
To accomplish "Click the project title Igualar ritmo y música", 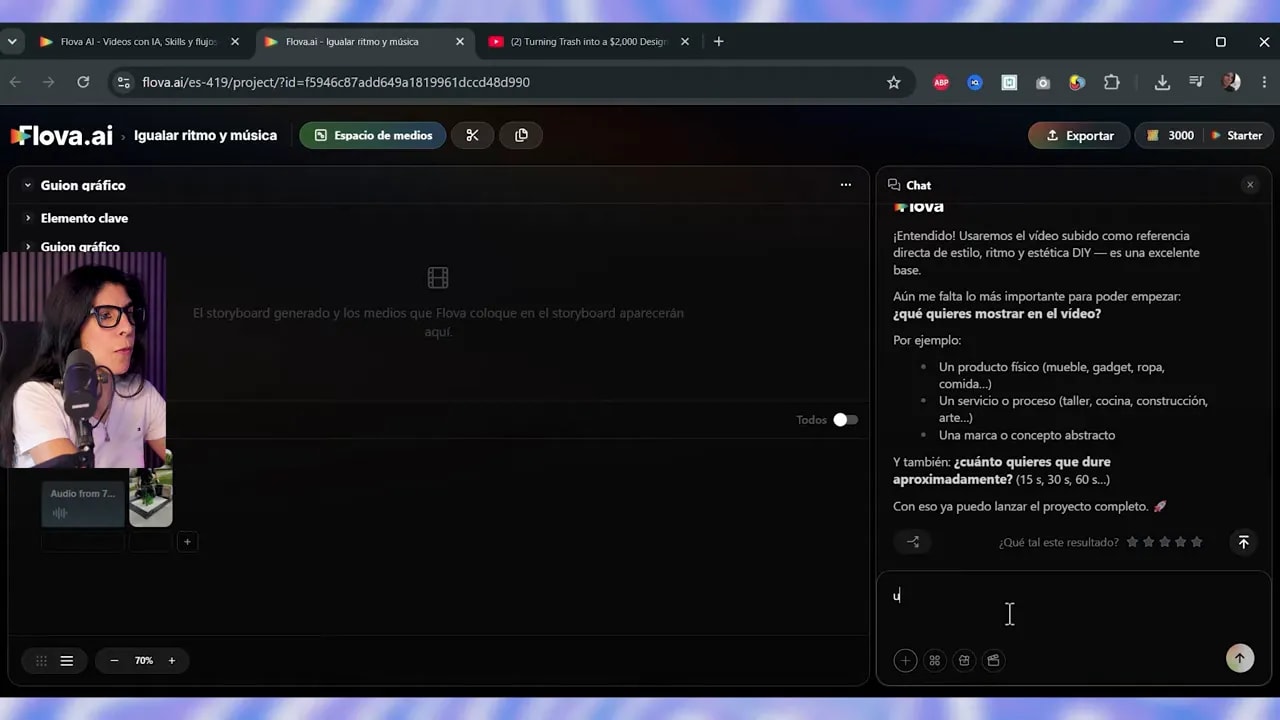I will [206, 136].
